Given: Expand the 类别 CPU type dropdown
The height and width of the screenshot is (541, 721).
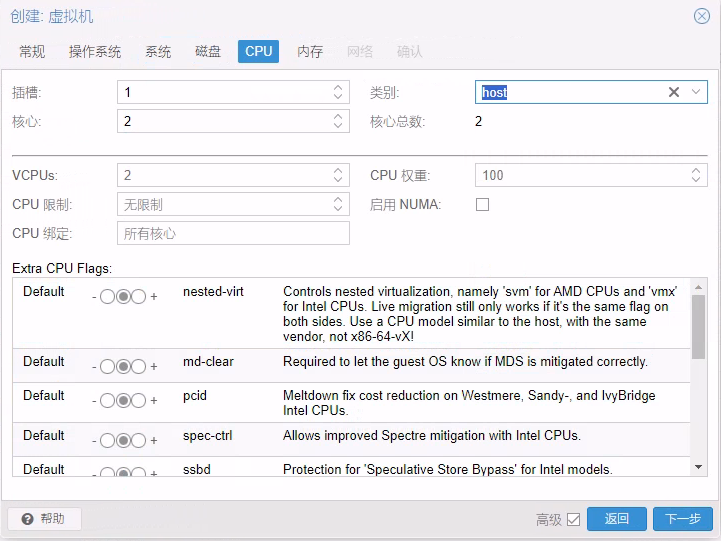Looking at the screenshot, I should click(x=696, y=92).
